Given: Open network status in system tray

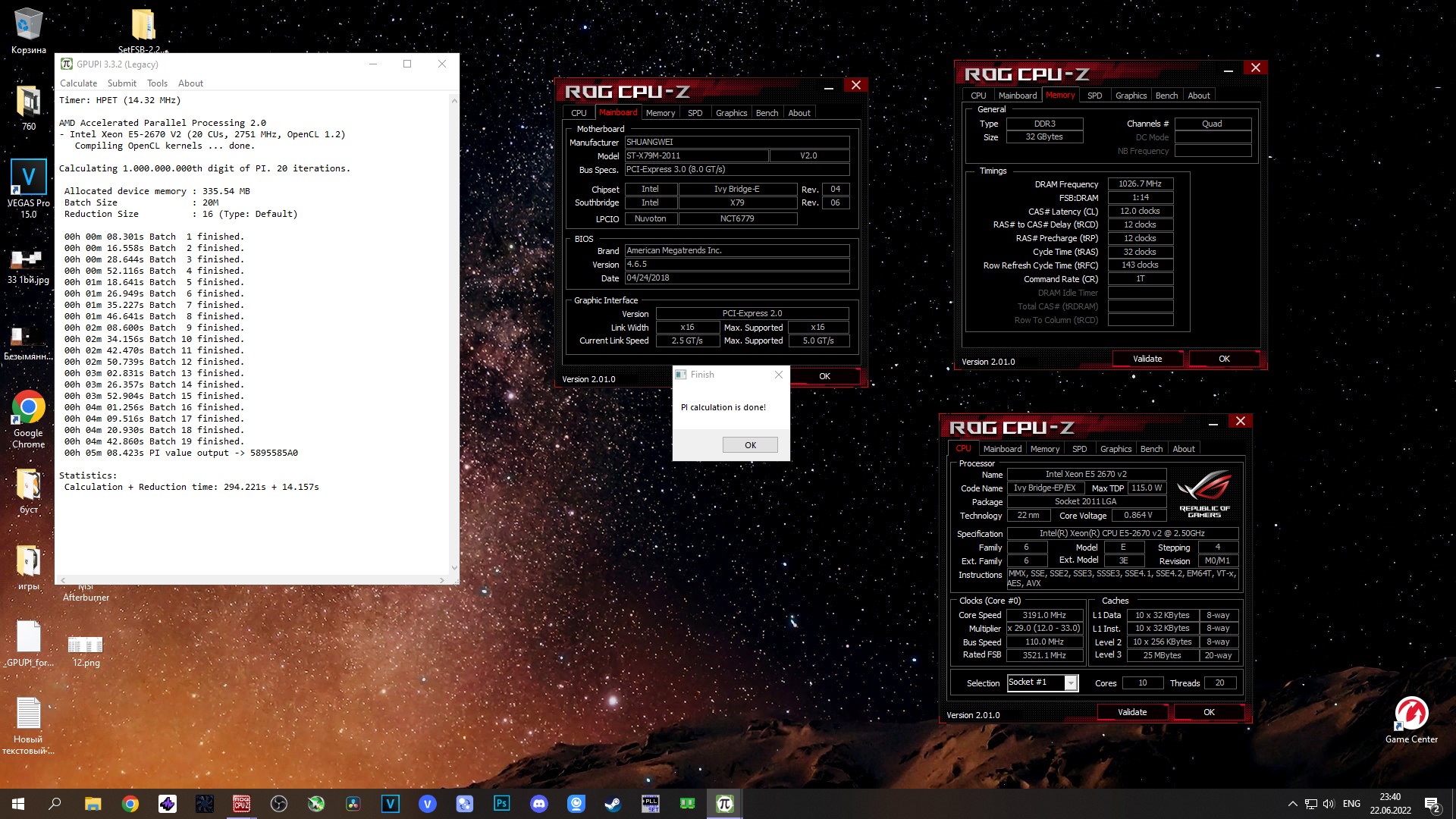Looking at the screenshot, I should click(1310, 804).
